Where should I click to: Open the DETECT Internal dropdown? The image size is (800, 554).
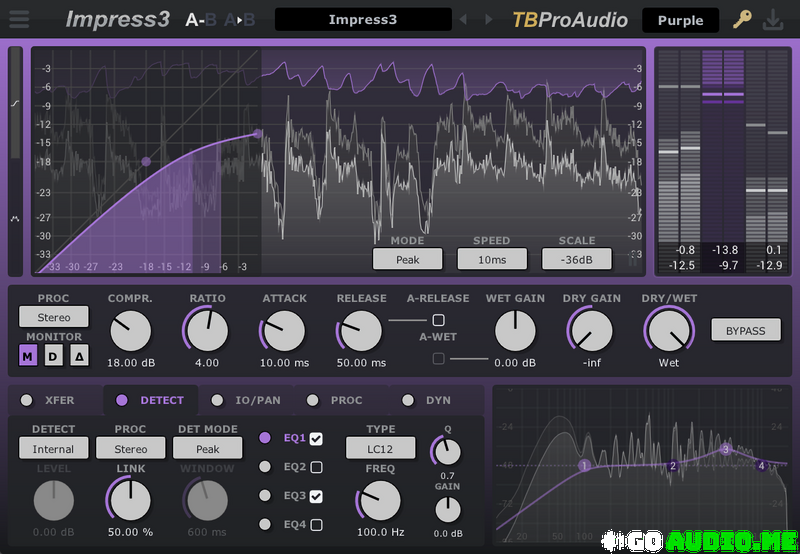pos(53,449)
